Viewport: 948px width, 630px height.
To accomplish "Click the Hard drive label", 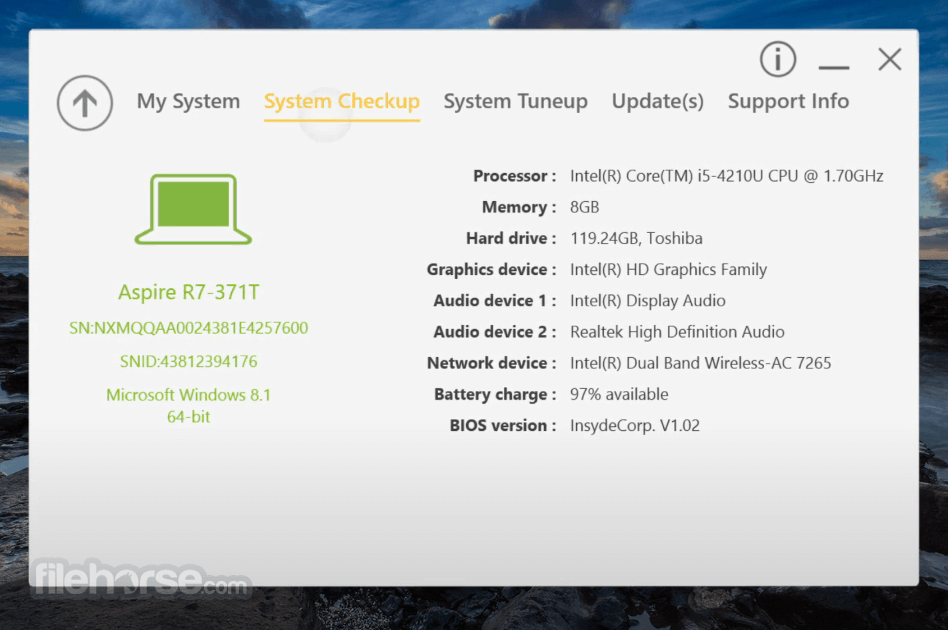I will click(511, 238).
